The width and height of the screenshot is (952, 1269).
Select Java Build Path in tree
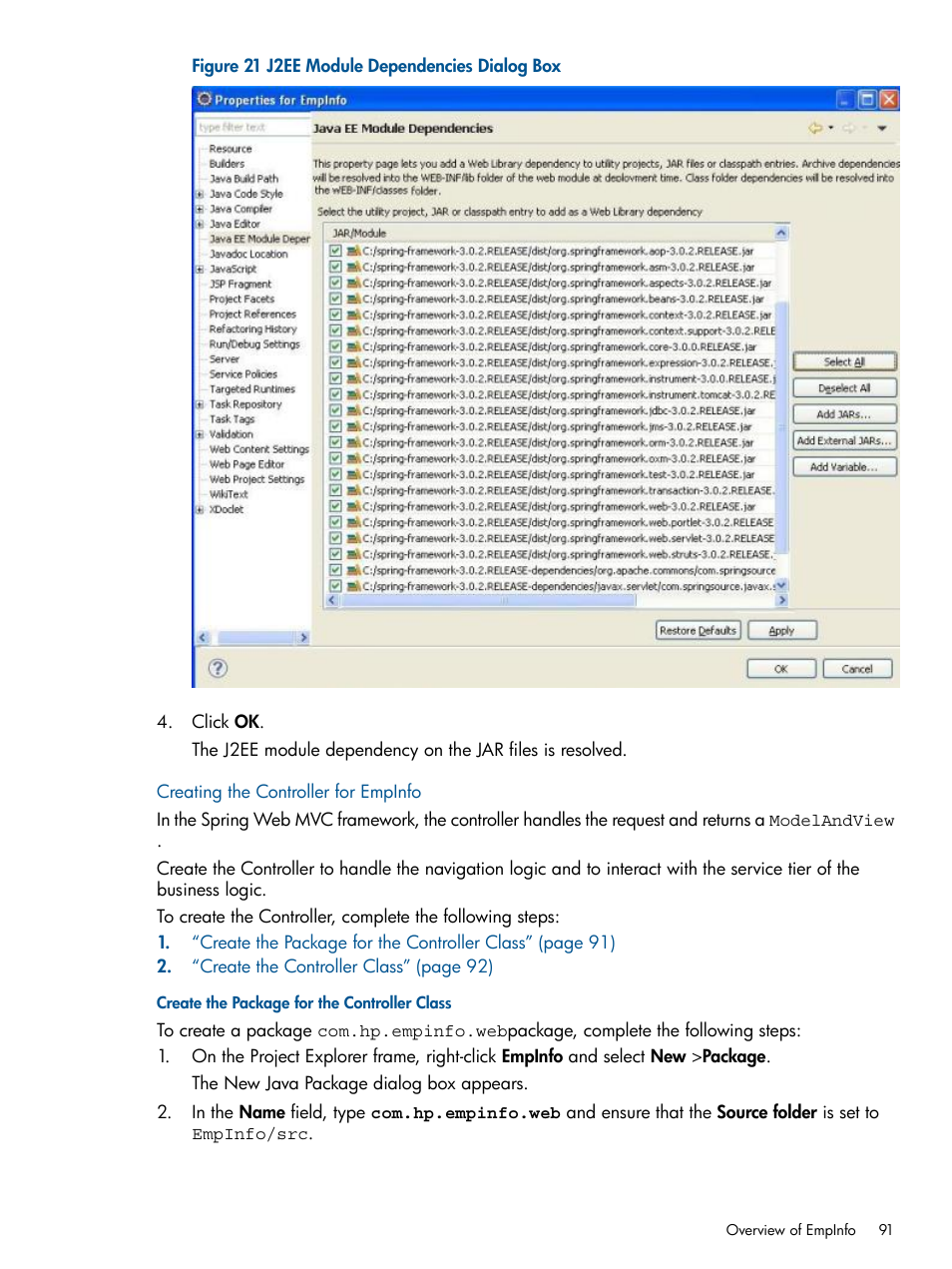pos(243,180)
